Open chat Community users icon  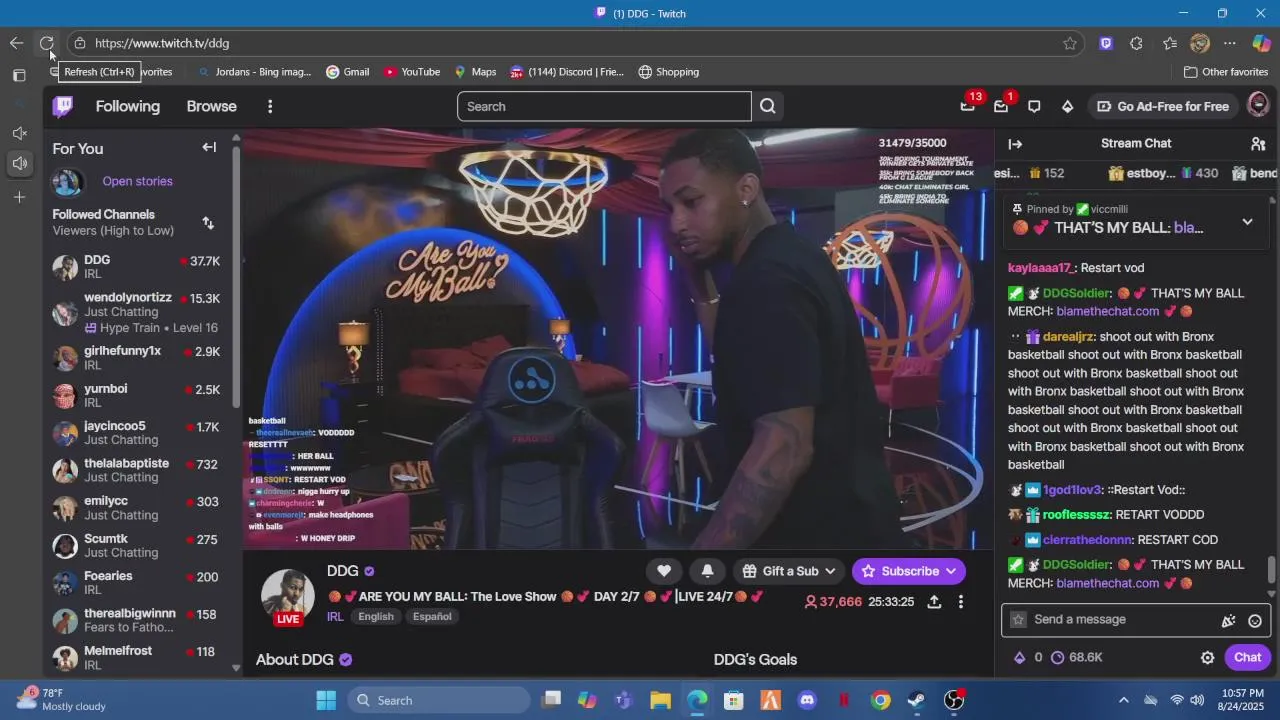coord(1258,144)
